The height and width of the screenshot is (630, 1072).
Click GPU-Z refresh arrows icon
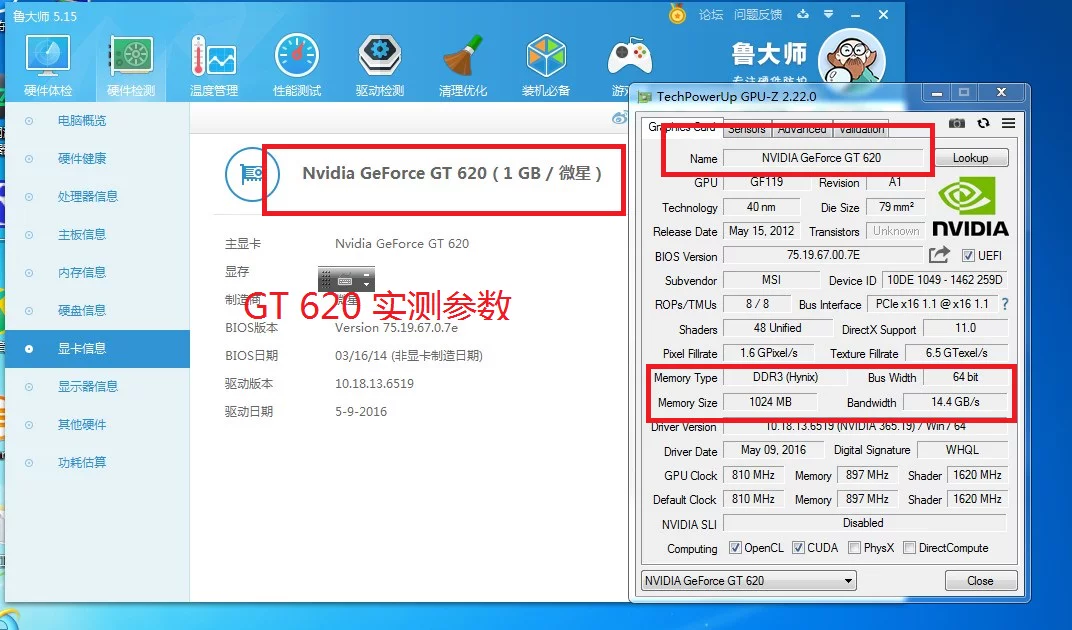click(x=983, y=123)
